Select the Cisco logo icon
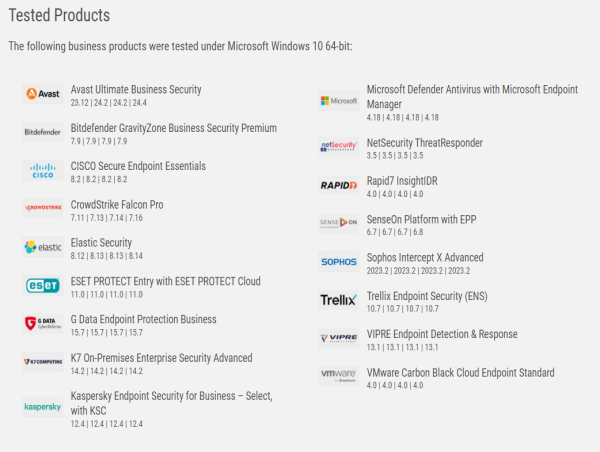600x452 pixels. point(42,170)
